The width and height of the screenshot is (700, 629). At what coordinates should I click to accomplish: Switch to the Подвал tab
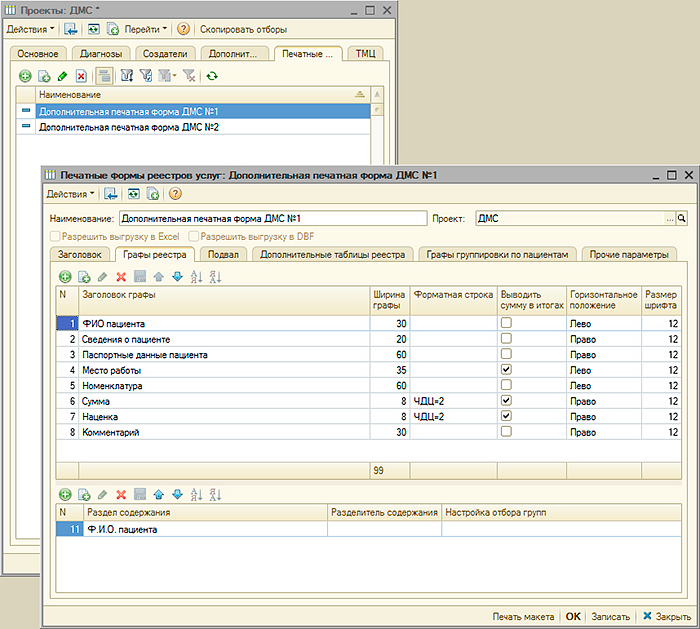click(222, 255)
